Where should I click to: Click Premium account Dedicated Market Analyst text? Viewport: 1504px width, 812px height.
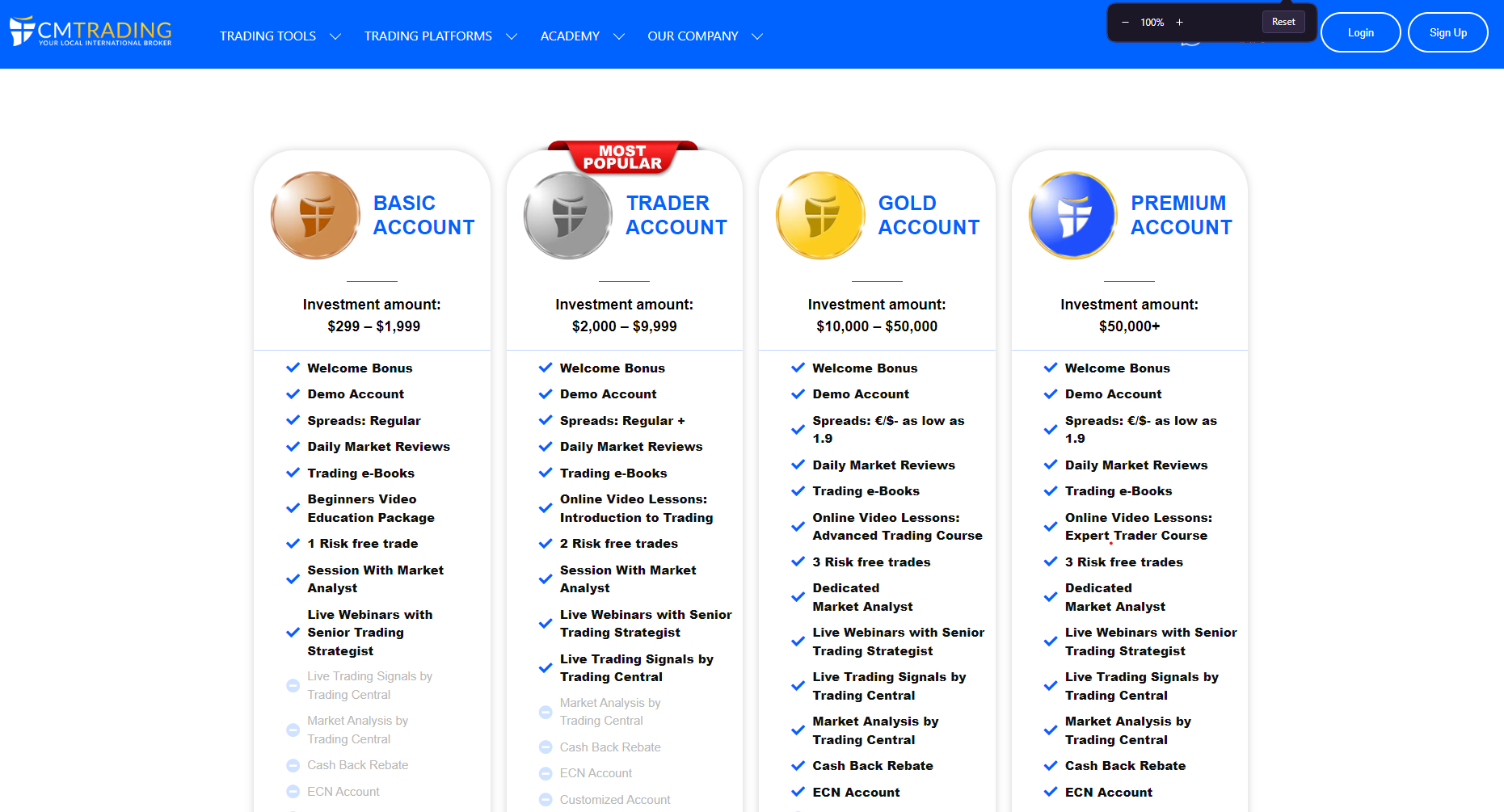[1115, 597]
